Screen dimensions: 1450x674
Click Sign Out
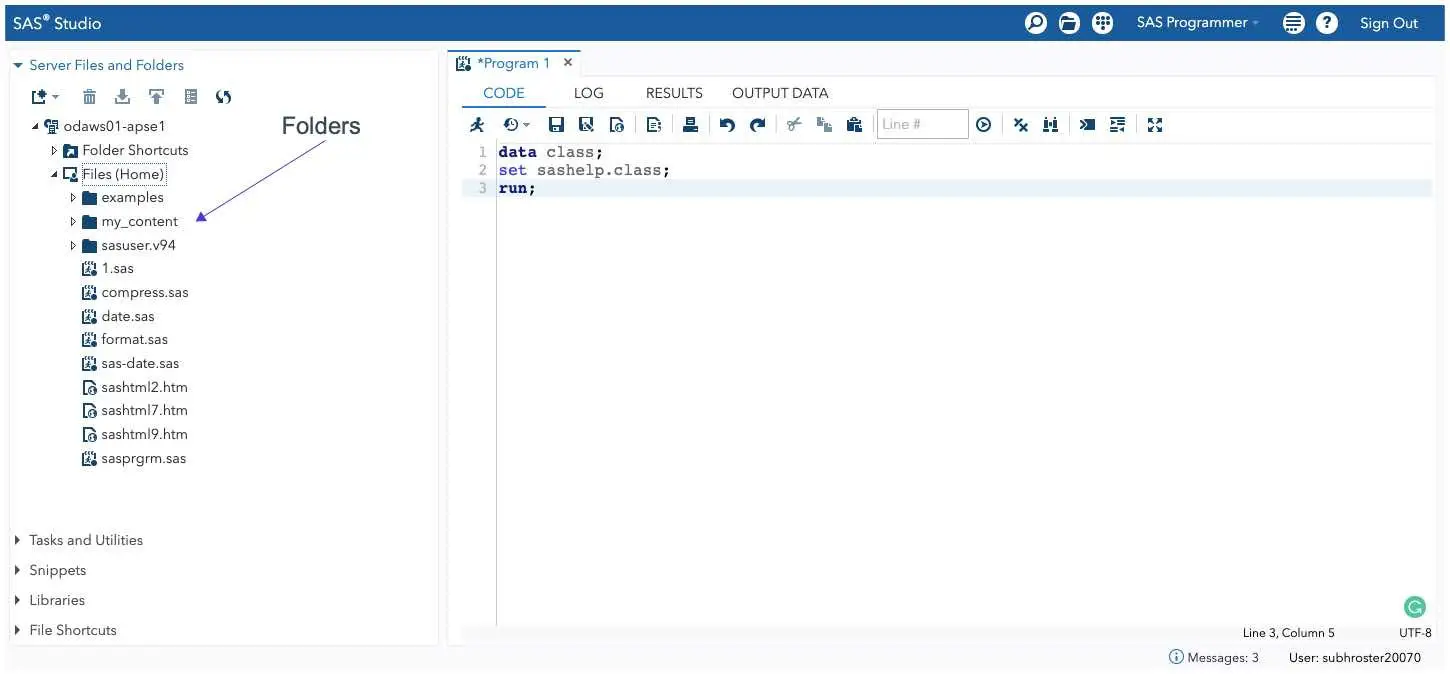click(x=1389, y=23)
